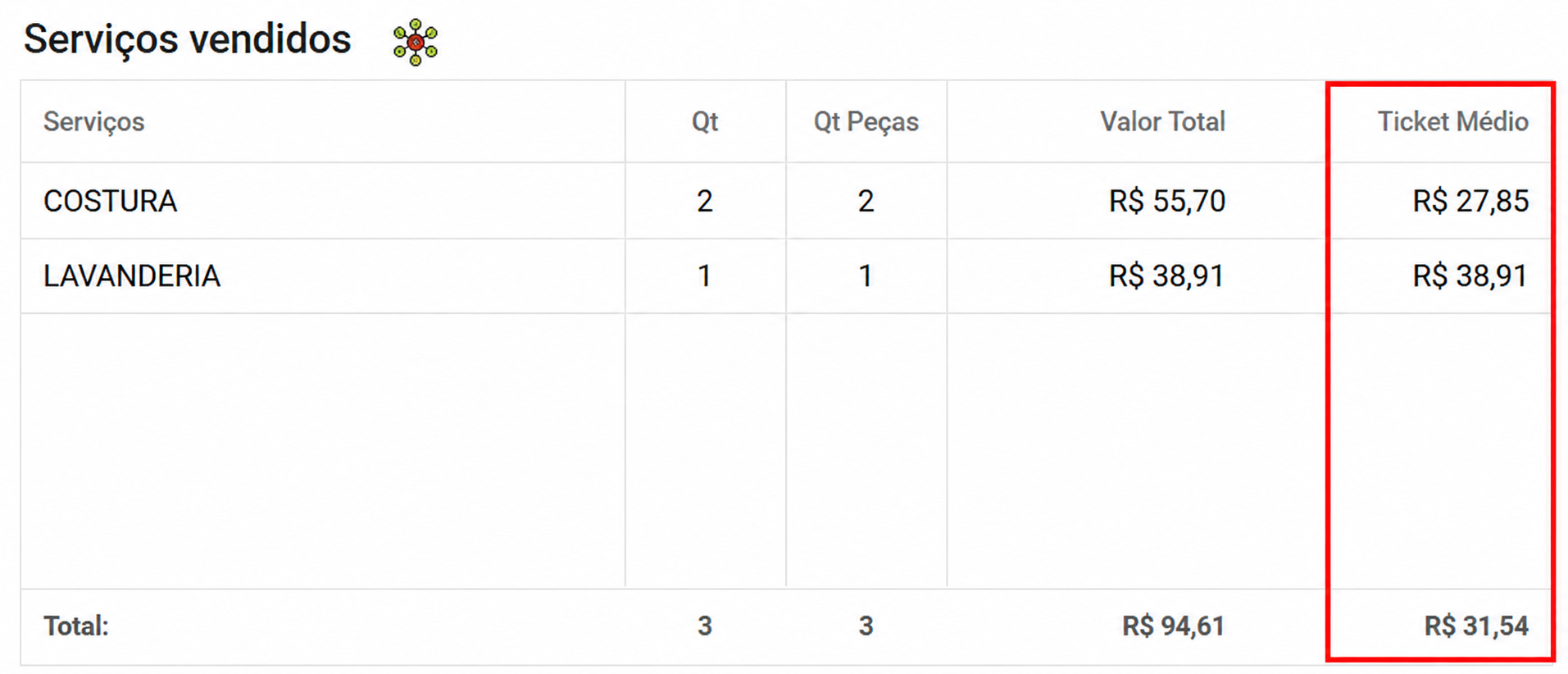Click the Total: footer label
The height and width of the screenshot is (674, 1568).
coord(76,626)
